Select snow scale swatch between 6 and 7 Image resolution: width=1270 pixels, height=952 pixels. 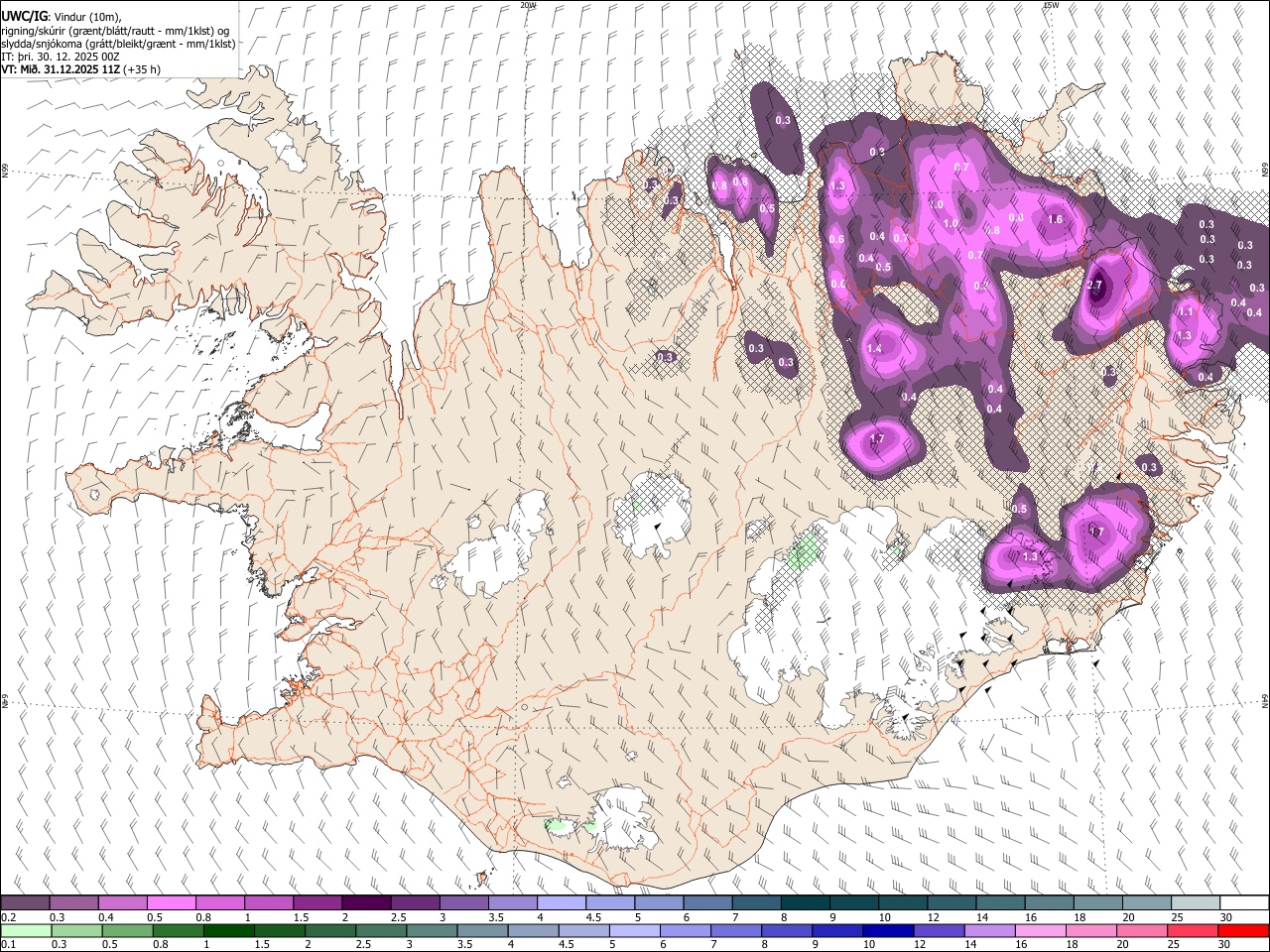coord(707,902)
